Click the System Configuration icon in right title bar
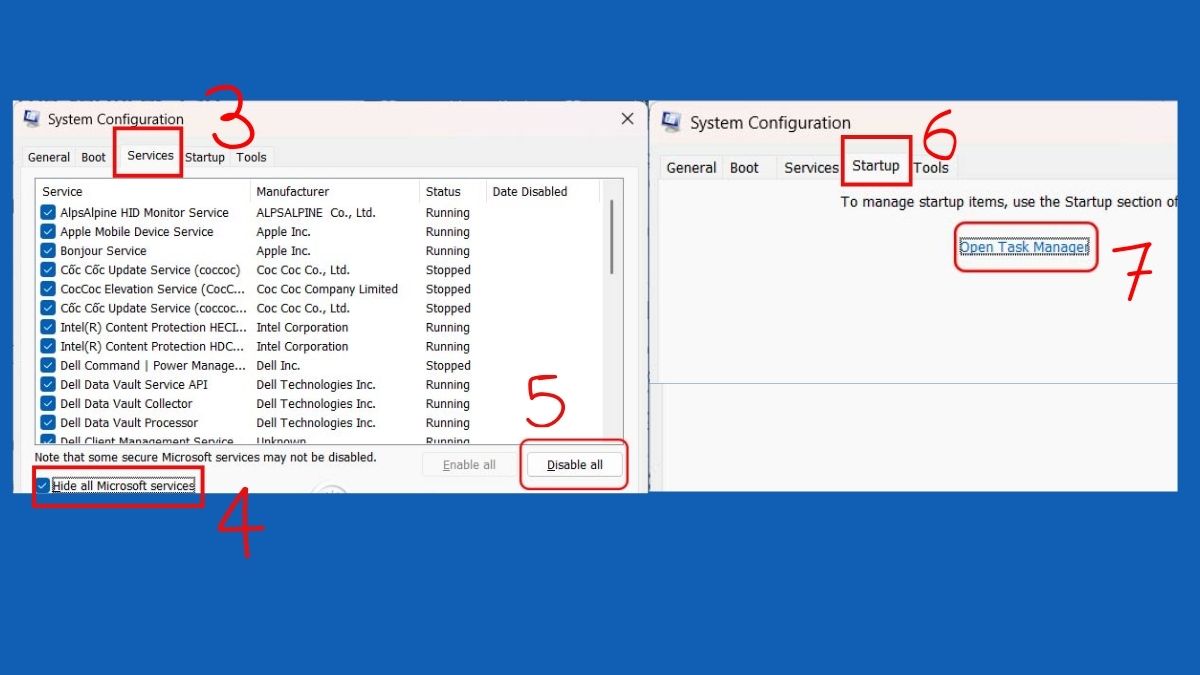1200x675 pixels. [671, 122]
